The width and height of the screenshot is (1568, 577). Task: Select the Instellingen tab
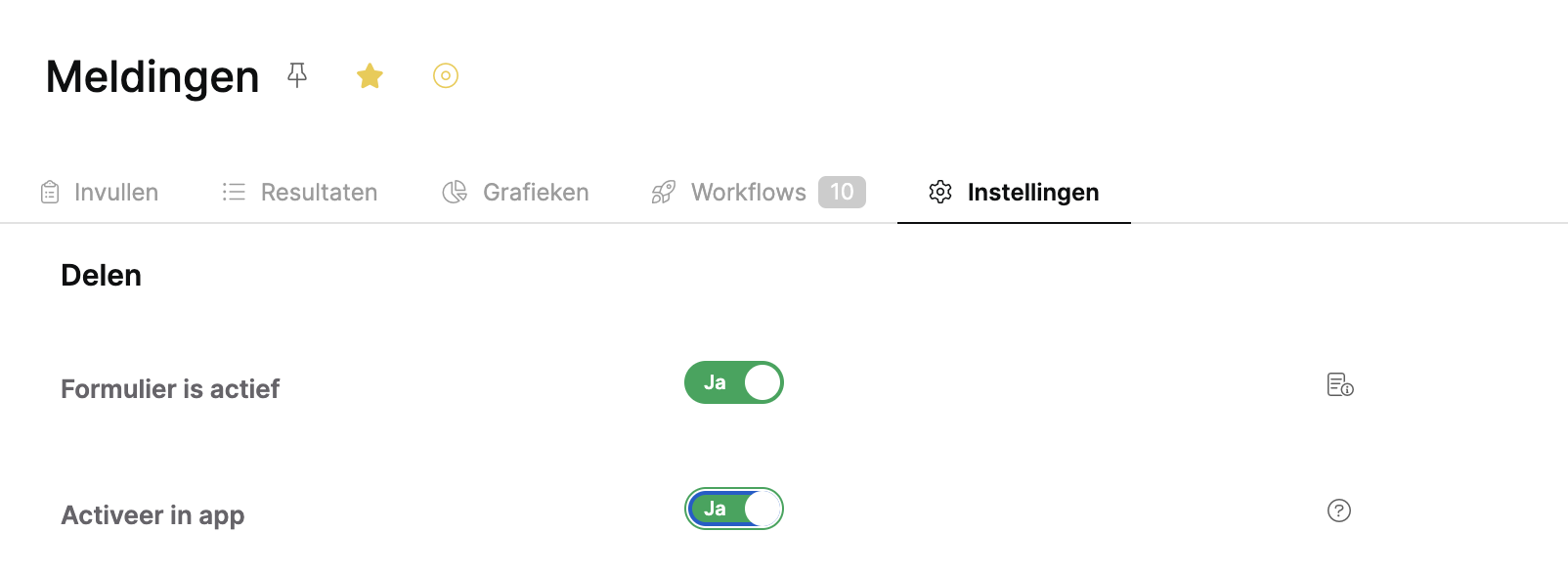coord(1014,192)
